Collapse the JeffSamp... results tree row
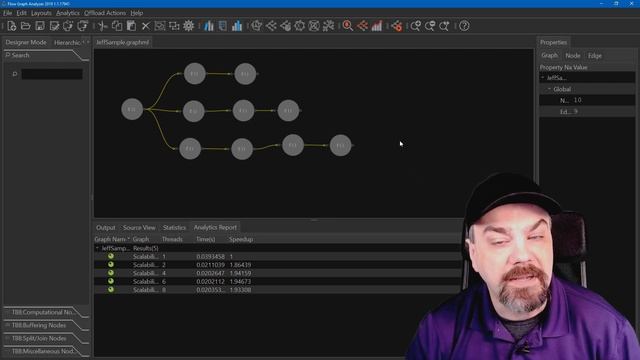This screenshot has height=360, width=640. point(97,248)
